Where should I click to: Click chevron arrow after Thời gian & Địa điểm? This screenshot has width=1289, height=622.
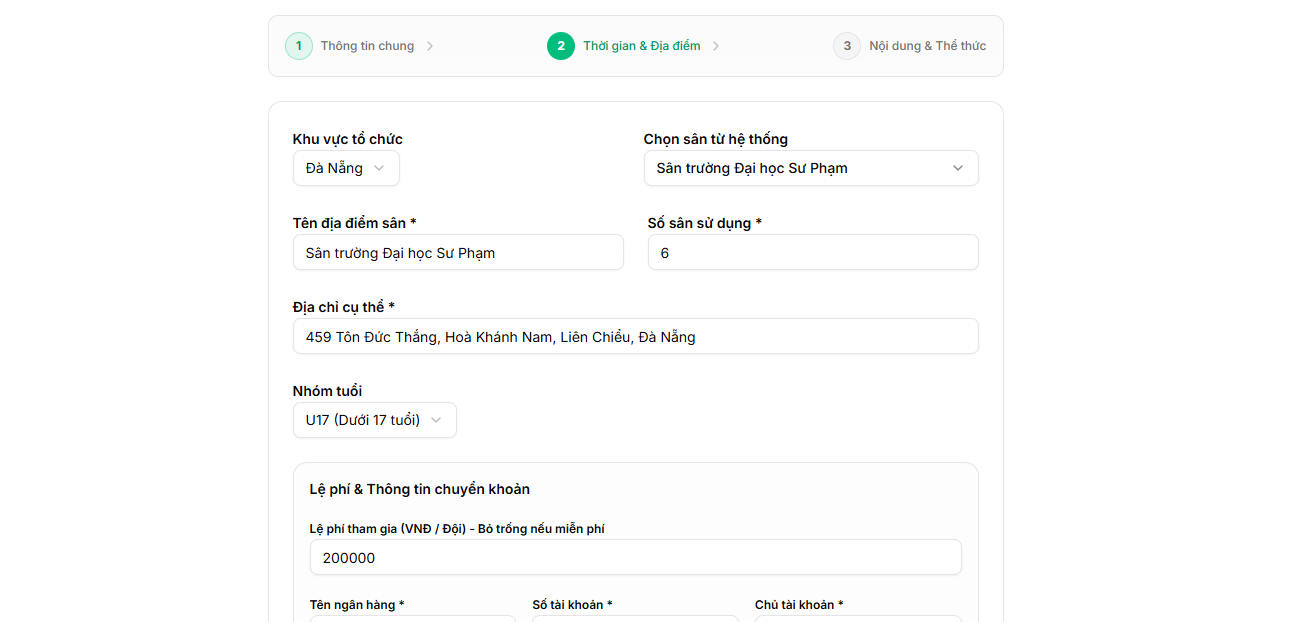point(716,46)
